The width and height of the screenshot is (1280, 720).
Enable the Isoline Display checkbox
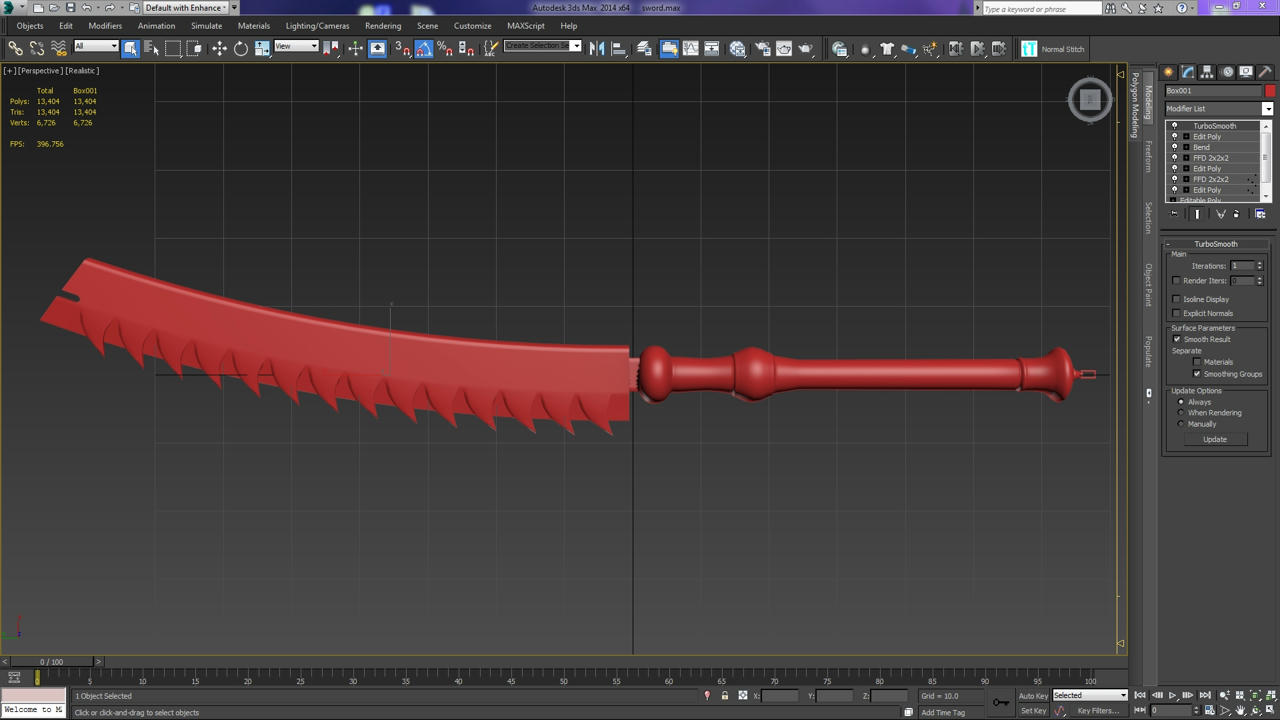point(1177,299)
